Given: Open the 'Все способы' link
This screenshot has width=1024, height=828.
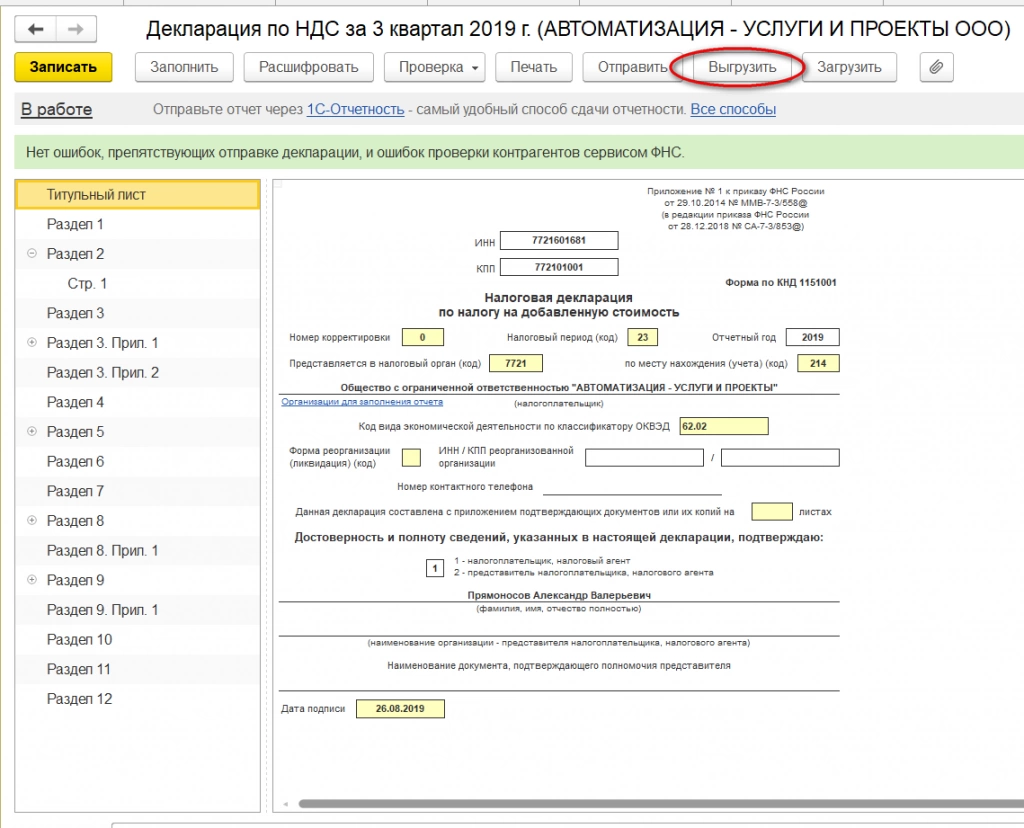Looking at the screenshot, I should (733, 109).
